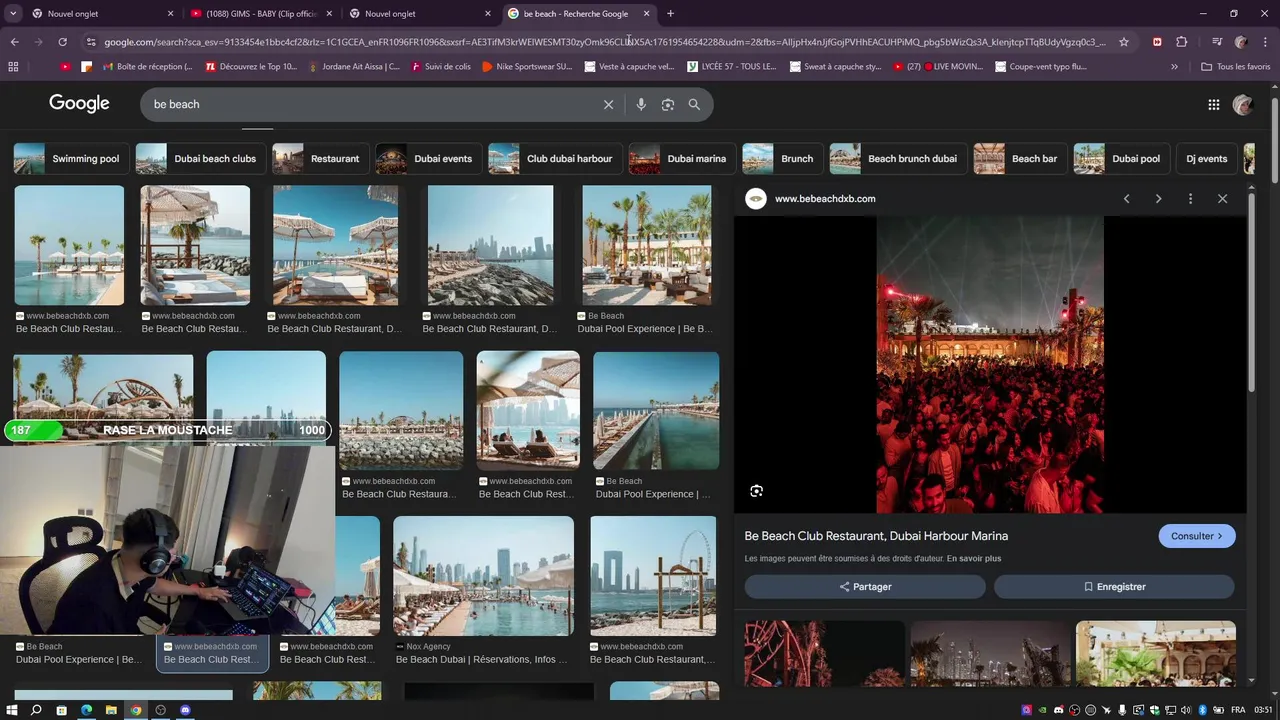This screenshot has width=1280, height=720.
Task: Open Windows taskbar search
Action: (x=36, y=710)
